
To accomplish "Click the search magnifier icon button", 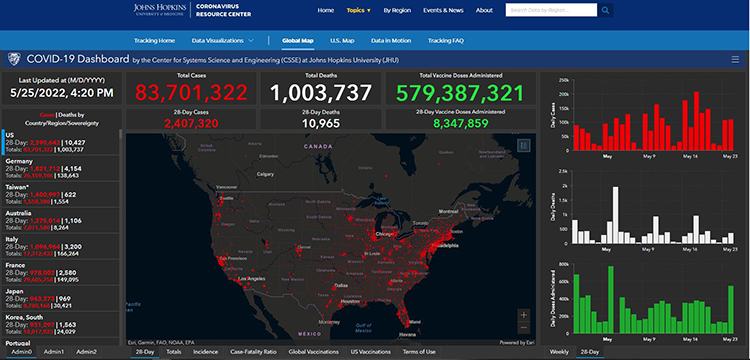I will point(606,10).
